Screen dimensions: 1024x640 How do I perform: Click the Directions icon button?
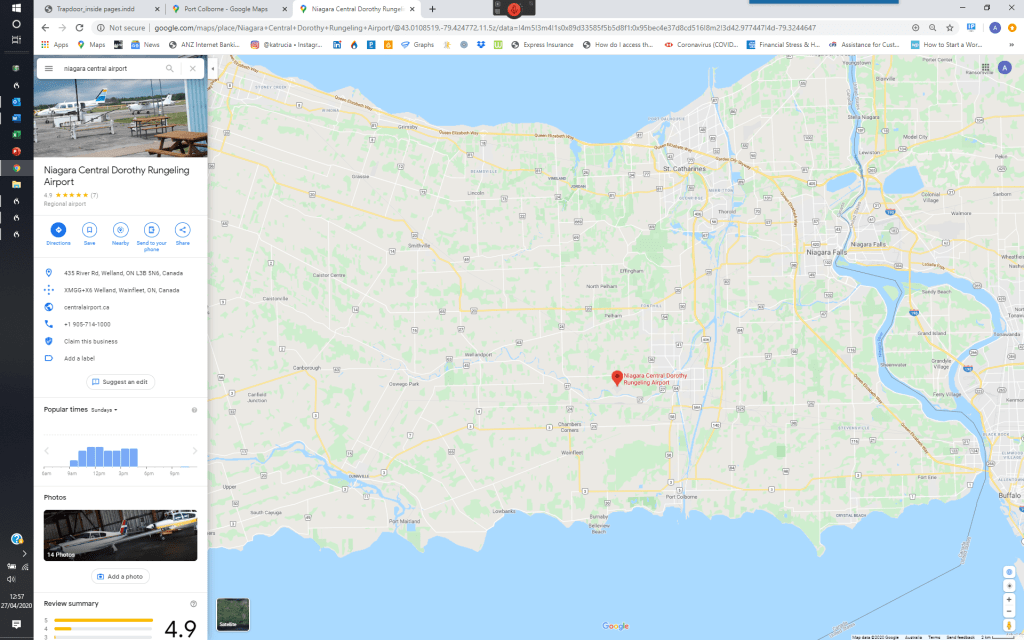click(58, 230)
